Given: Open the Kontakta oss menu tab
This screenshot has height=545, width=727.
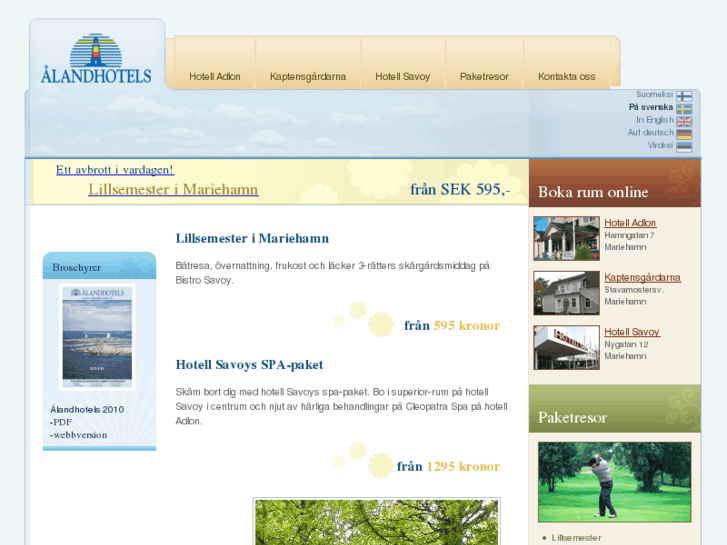Looking at the screenshot, I should coord(567,77).
